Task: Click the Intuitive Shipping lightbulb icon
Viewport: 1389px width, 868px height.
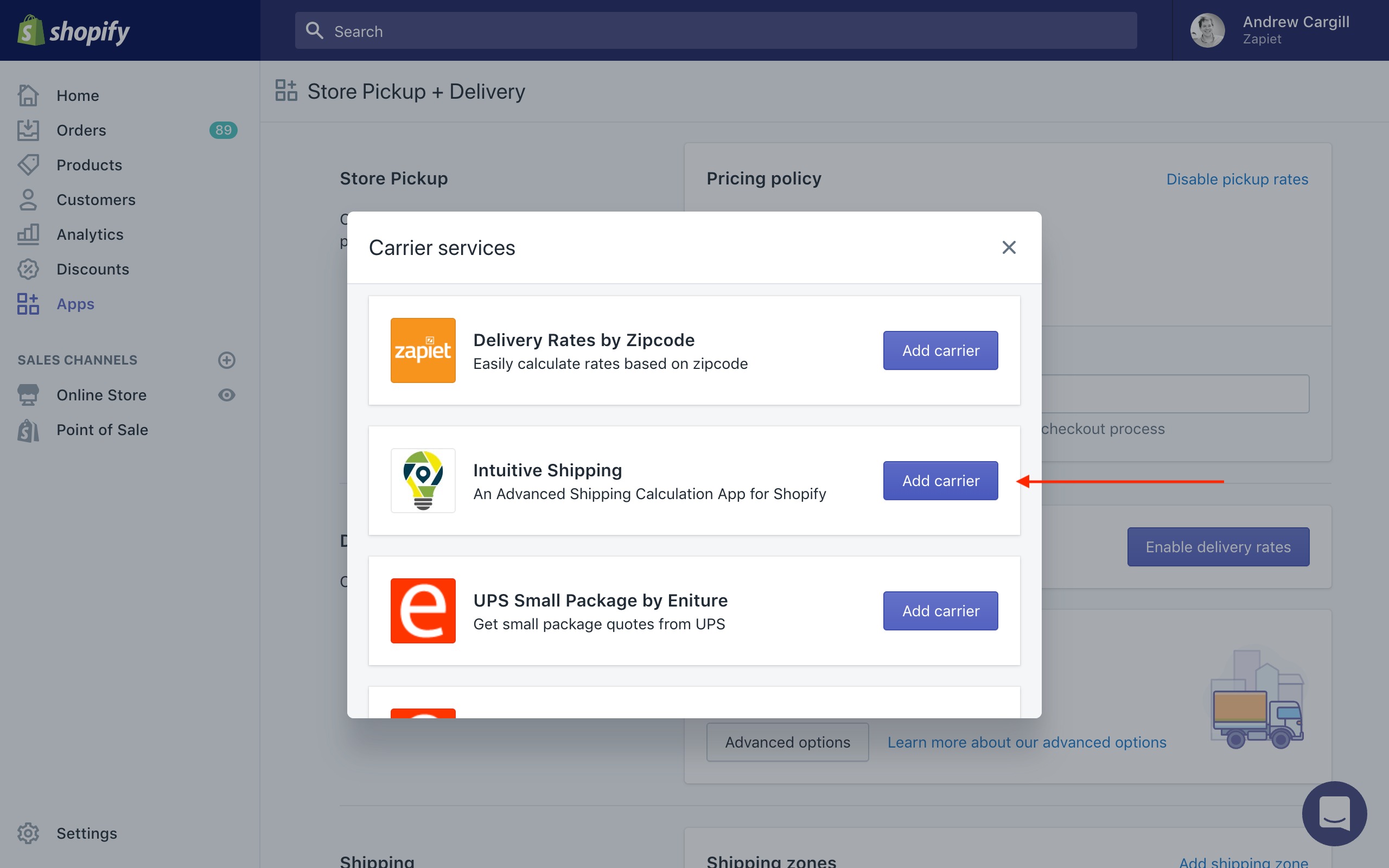Action: [423, 481]
